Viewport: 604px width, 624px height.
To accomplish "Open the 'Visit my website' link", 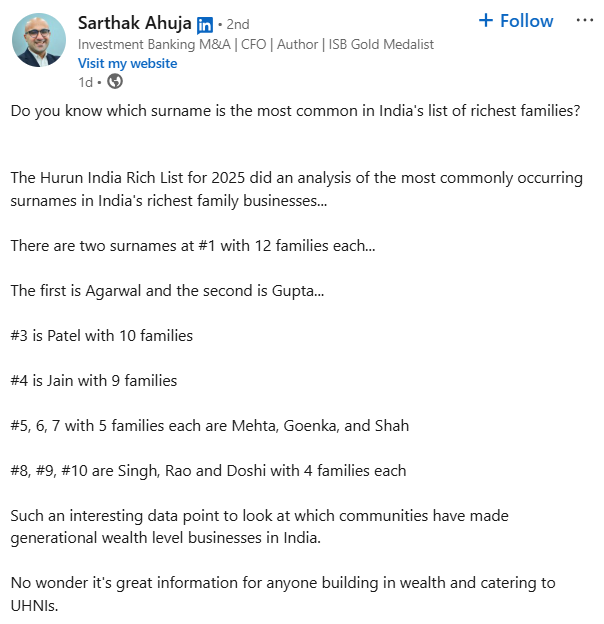I will click(127, 63).
